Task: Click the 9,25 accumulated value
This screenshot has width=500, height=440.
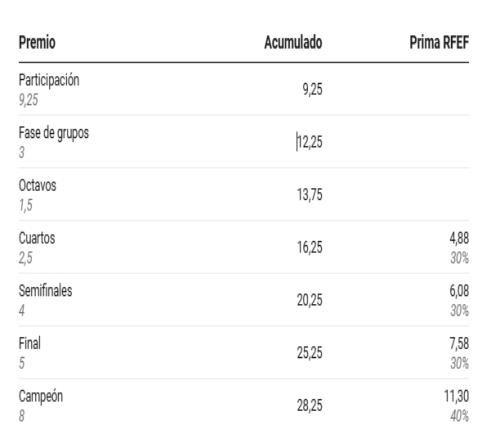Action: point(312,89)
